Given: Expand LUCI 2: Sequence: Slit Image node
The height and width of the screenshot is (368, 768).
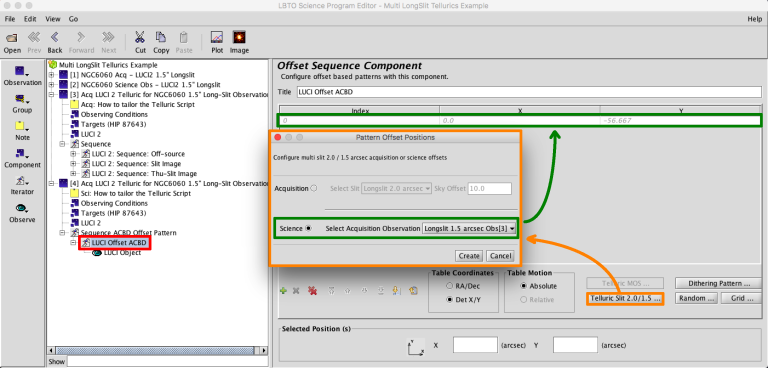Looking at the screenshot, I should tap(74, 164).
